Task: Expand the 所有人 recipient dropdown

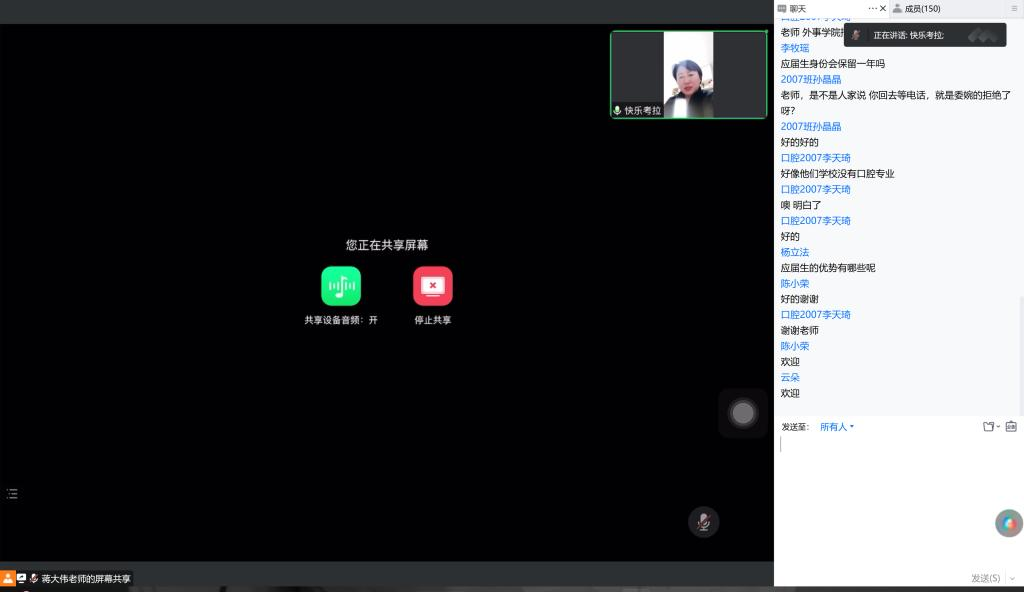Action: coord(837,427)
